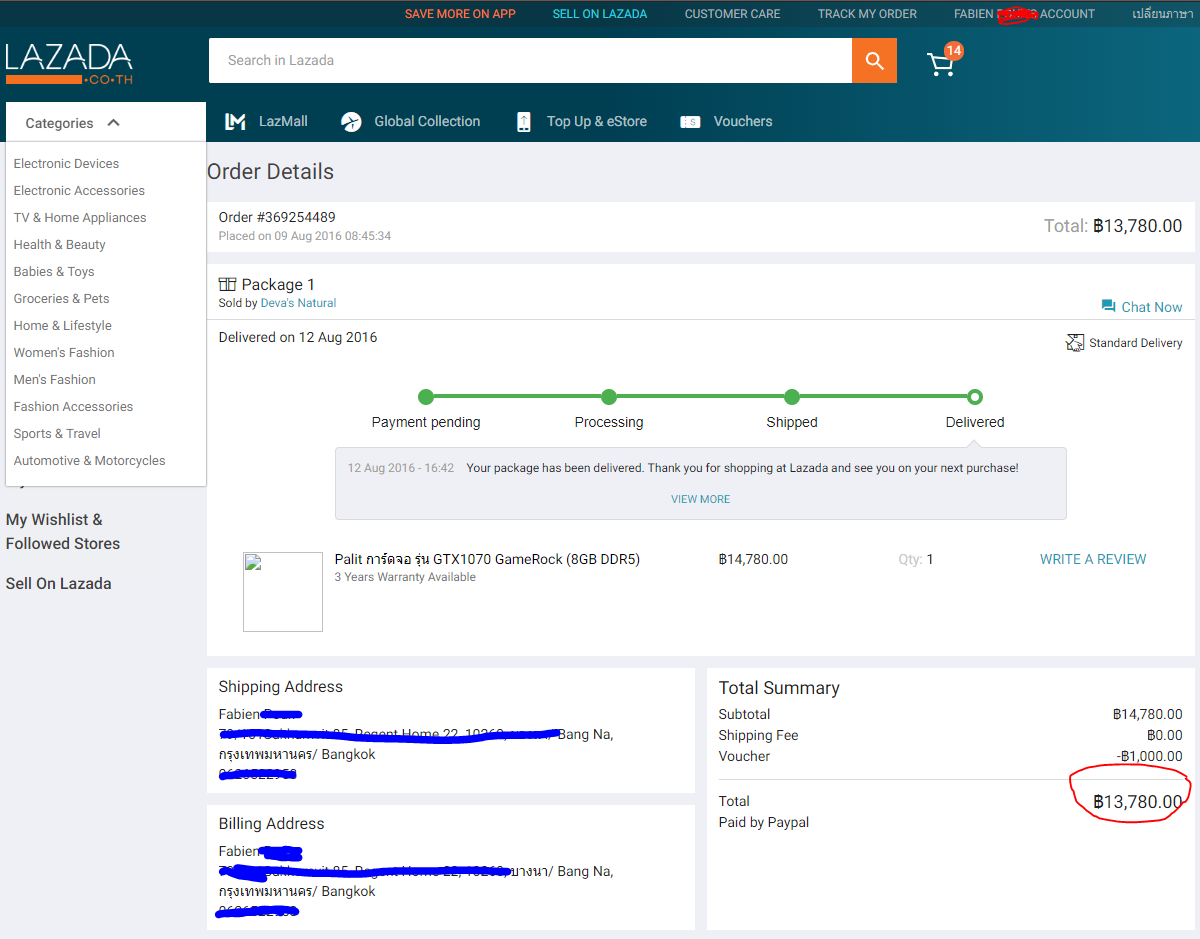This screenshot has width=1200, height=939.
Task: Click 'Delivered on 12 Aug 2016' text
Action: pos(298,337)
